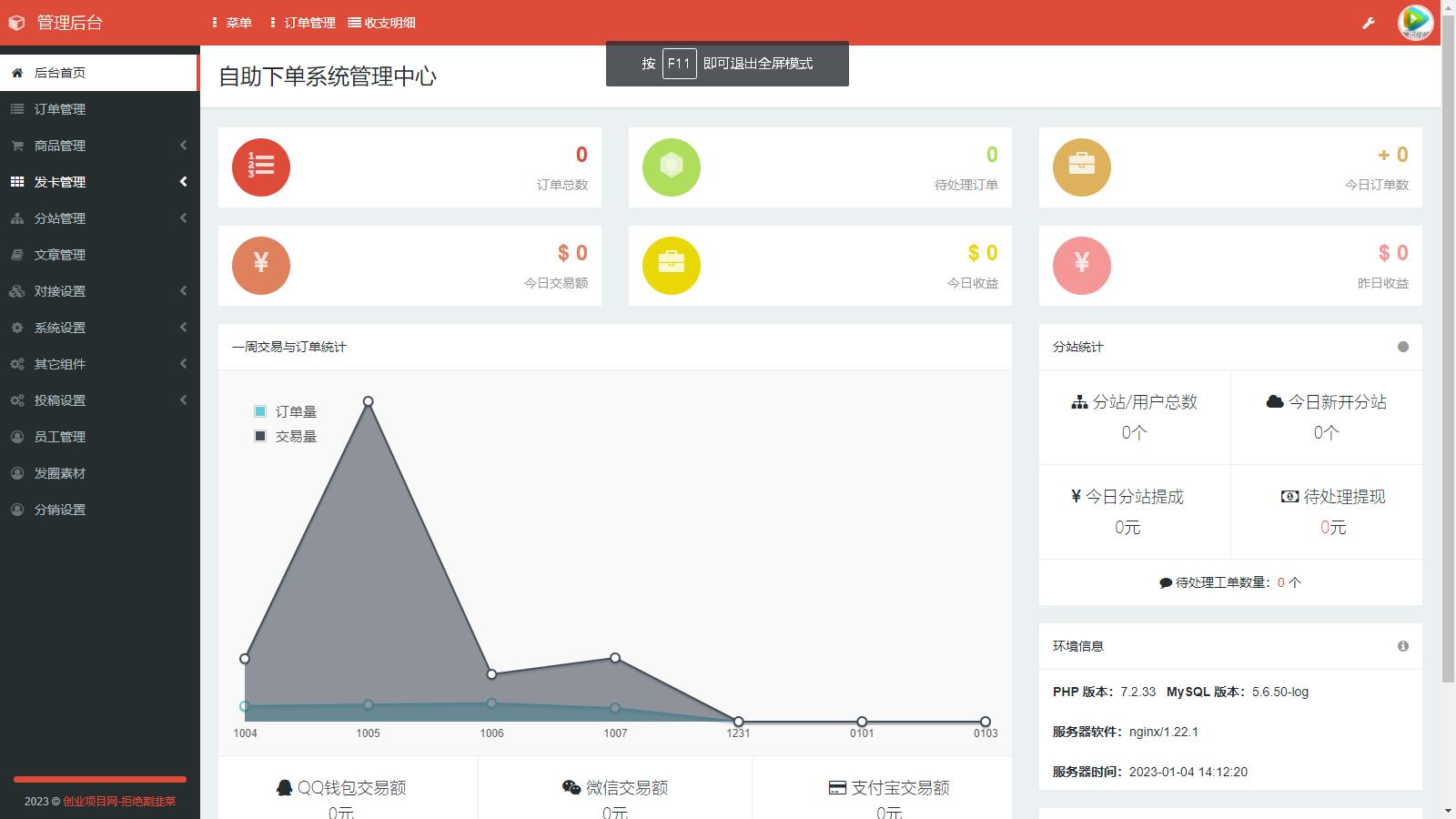The width and height of the screenshot is (1456, 819).
Task: Expand the 系统设置 sidebar submenu
Action: [x=98, y=328]
